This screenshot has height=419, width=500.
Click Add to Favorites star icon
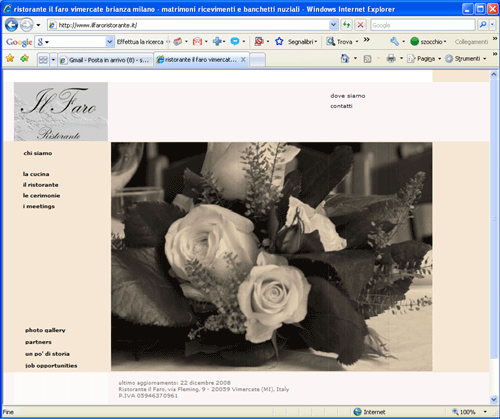24,59
